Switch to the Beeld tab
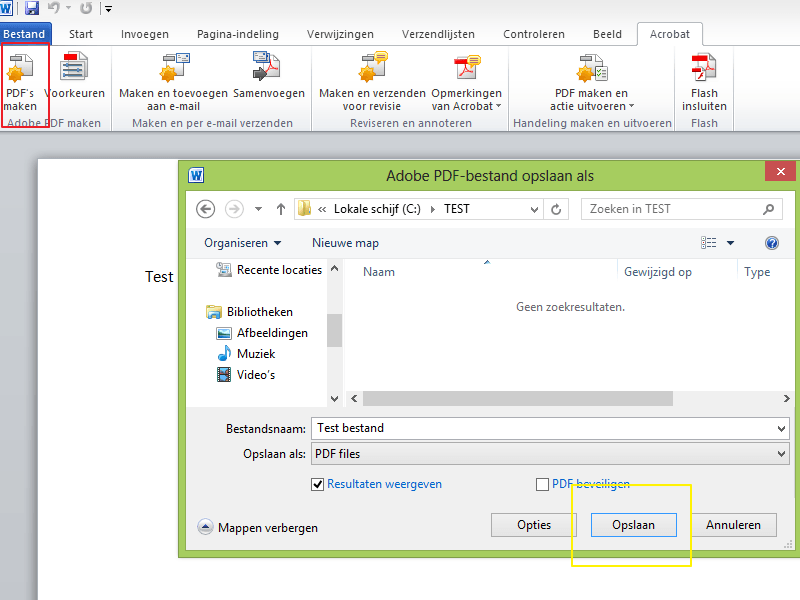 (x=607, y=34)
